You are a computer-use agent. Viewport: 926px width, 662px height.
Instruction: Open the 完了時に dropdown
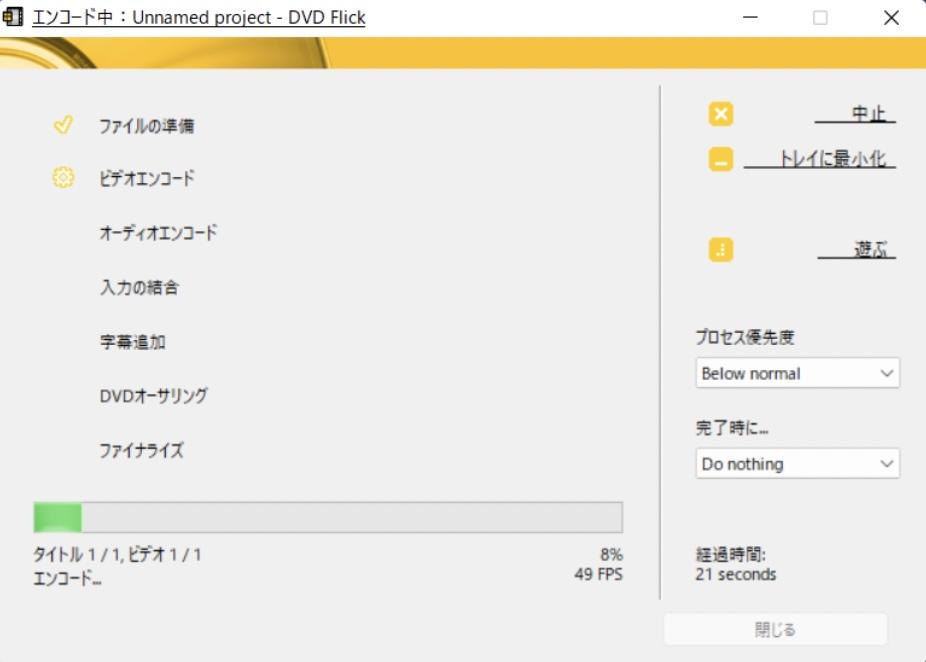coord(797,463)
